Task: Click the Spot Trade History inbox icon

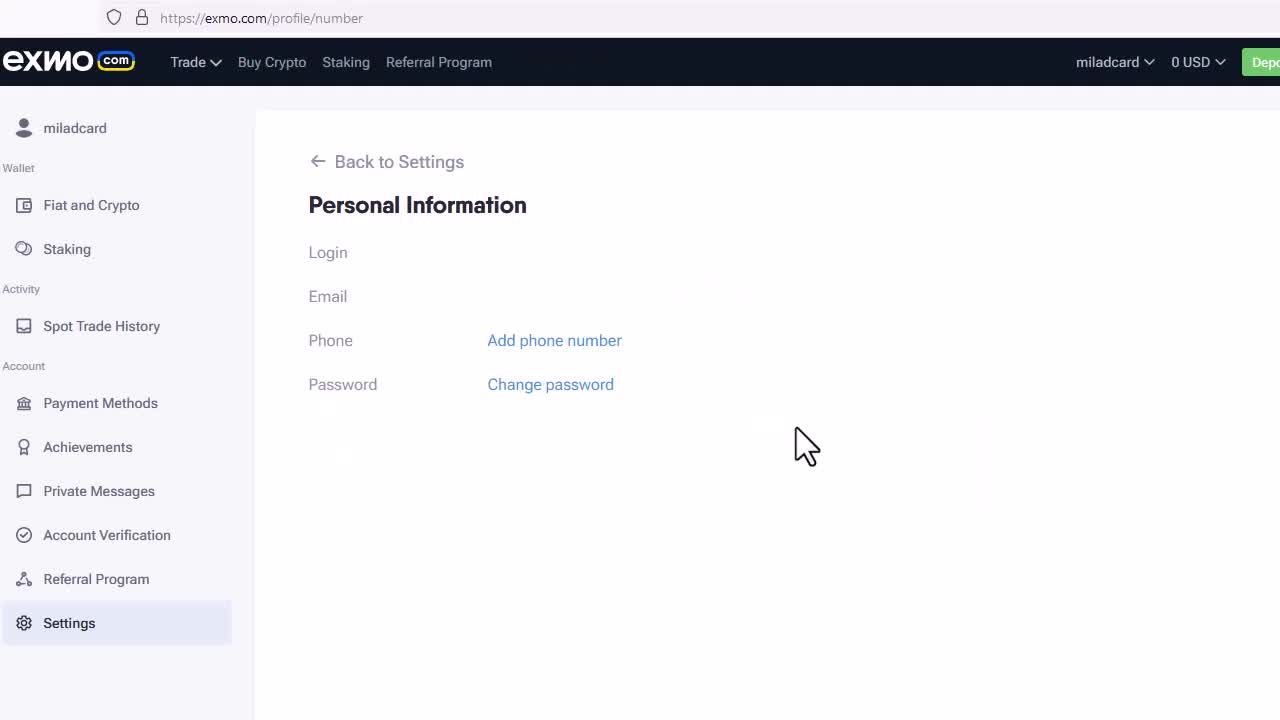Action: pyautogui.click(x=24, y=326)
